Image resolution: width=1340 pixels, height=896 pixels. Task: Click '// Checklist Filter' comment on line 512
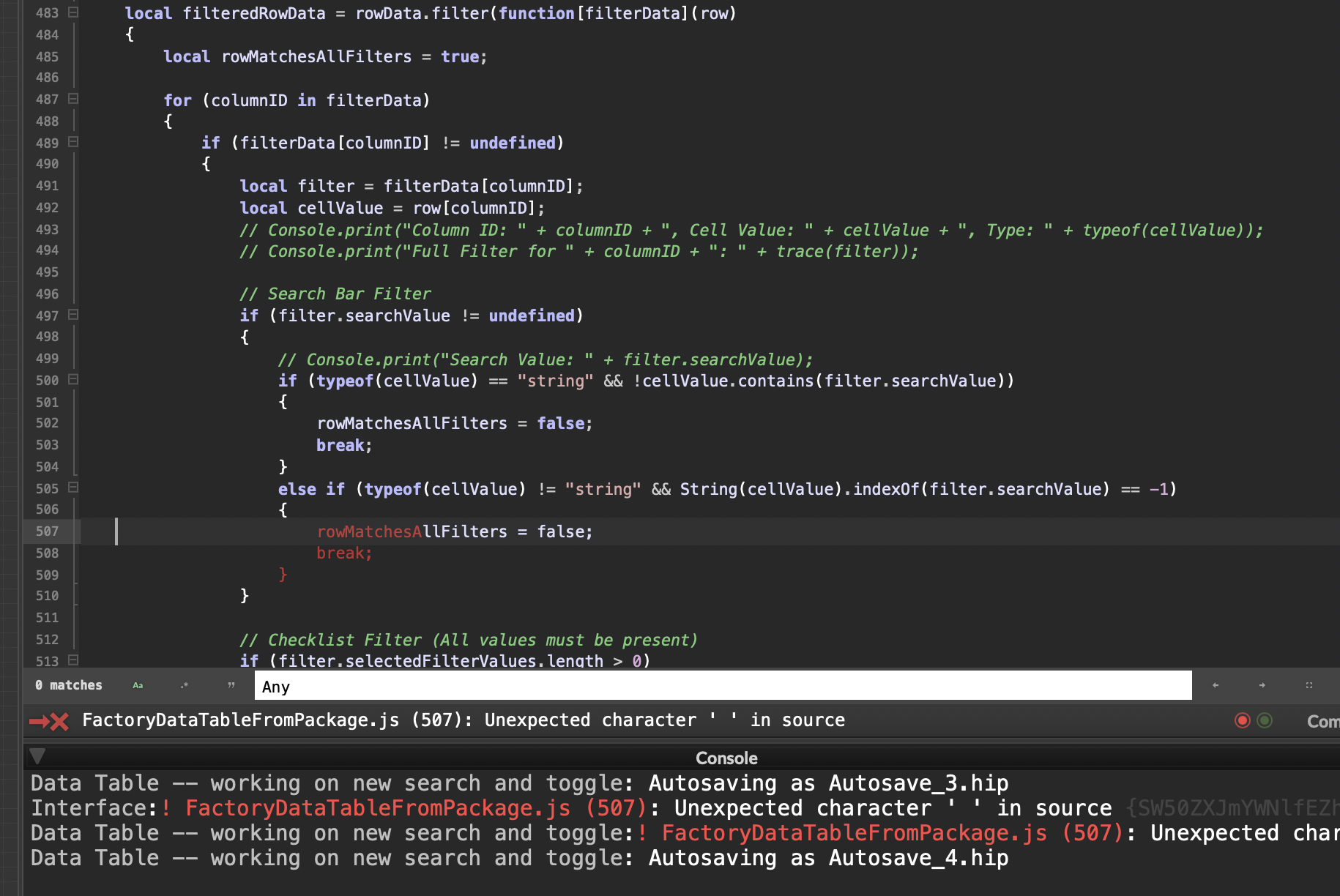tap(469, 640)
